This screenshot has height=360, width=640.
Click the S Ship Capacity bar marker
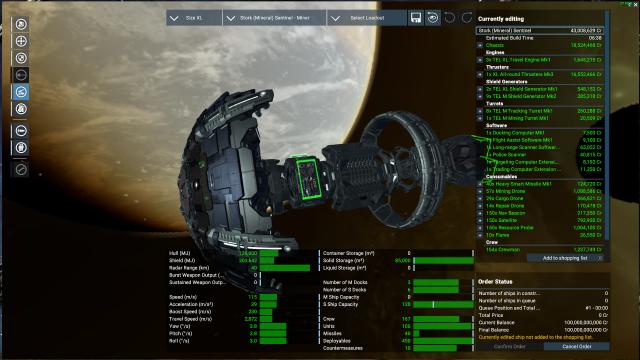pyautogui.click(x=433, y=304)
